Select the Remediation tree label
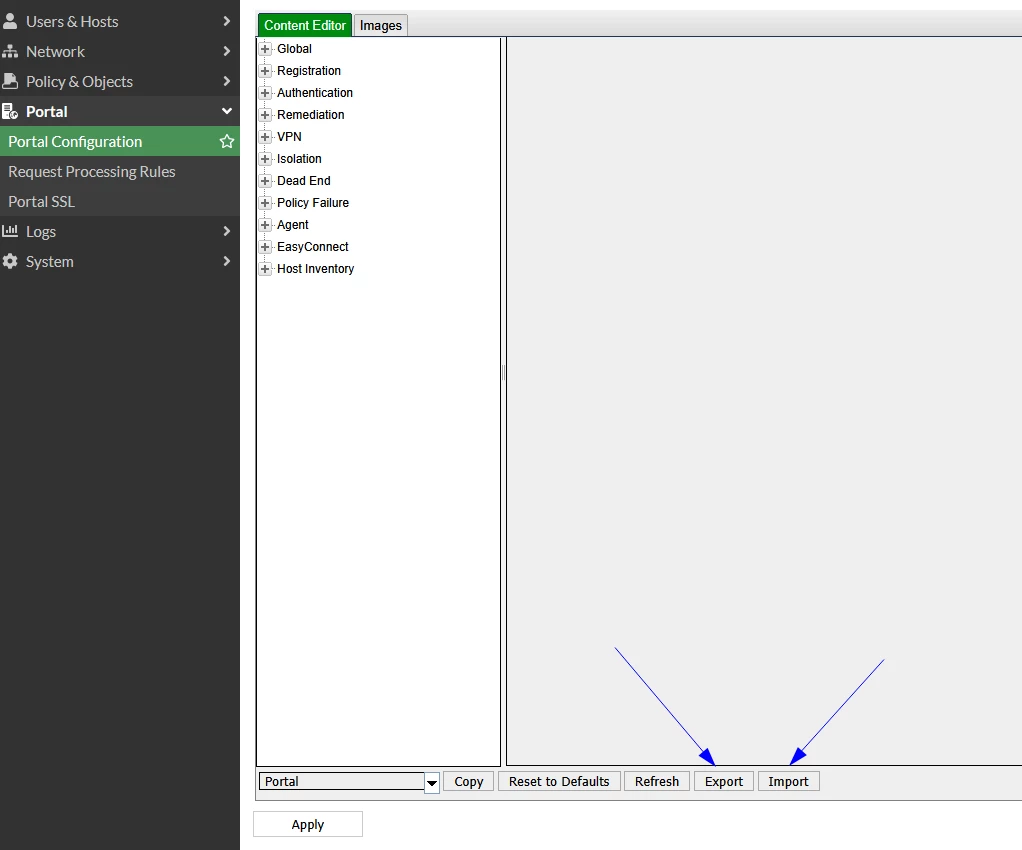This screenshot has height=850, width=1022. click(310, 115)
